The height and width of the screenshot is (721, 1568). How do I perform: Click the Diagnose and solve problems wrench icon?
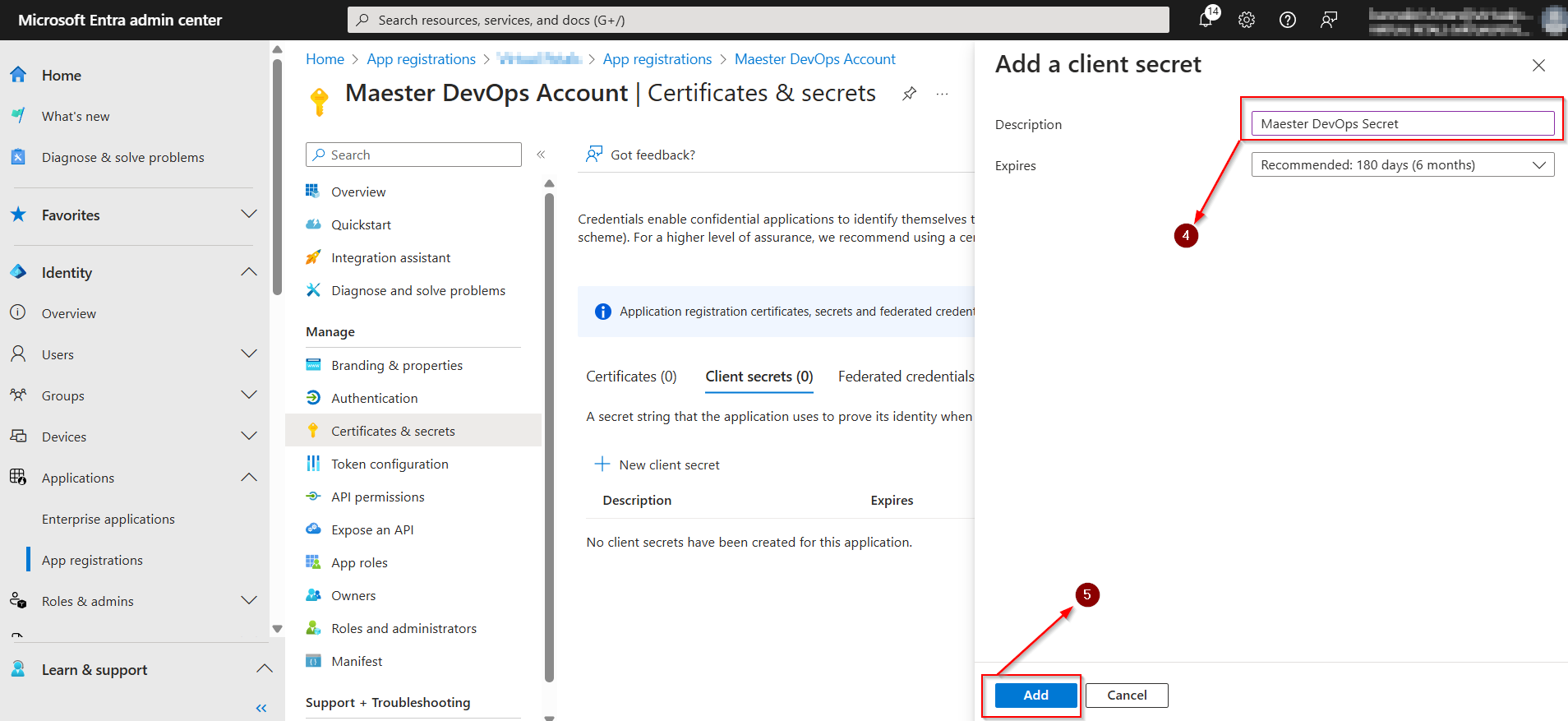click(313, 290)
